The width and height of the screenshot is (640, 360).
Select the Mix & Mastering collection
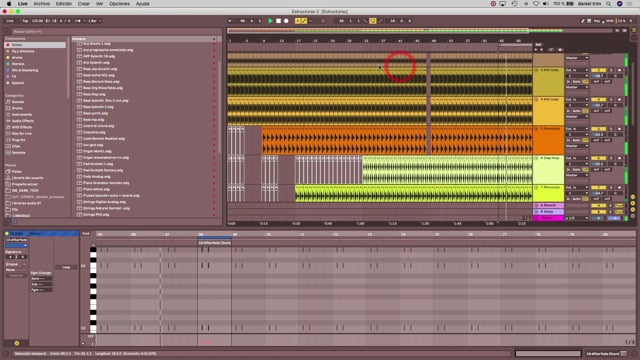click(24, 70)
